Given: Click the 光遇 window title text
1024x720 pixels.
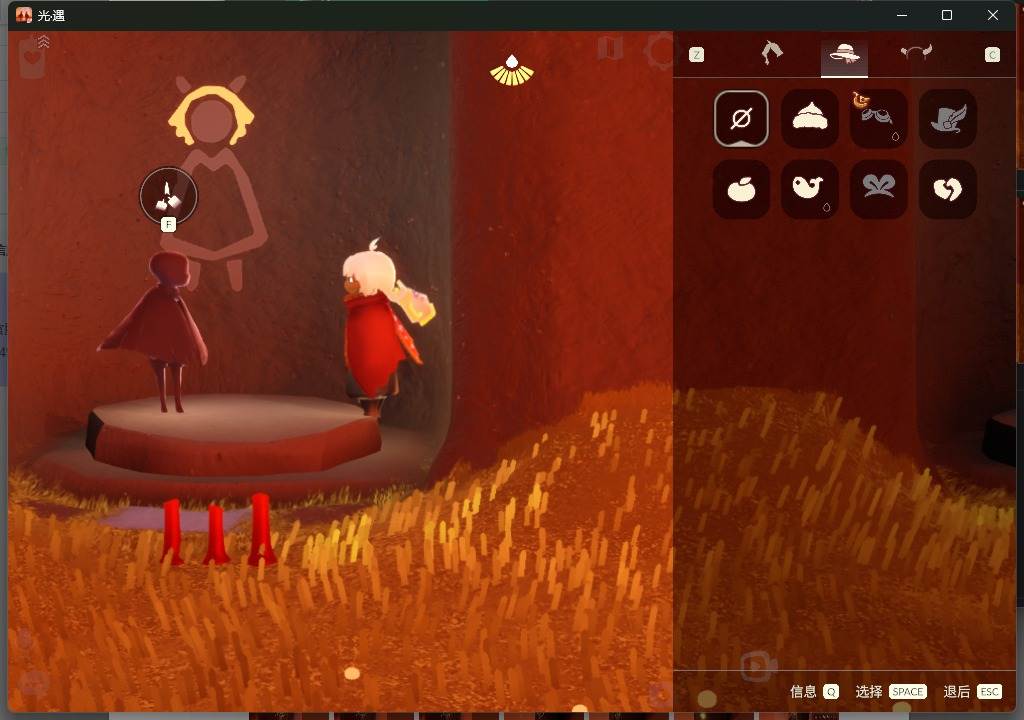Looking at the screenshot, I should [52, 16].
